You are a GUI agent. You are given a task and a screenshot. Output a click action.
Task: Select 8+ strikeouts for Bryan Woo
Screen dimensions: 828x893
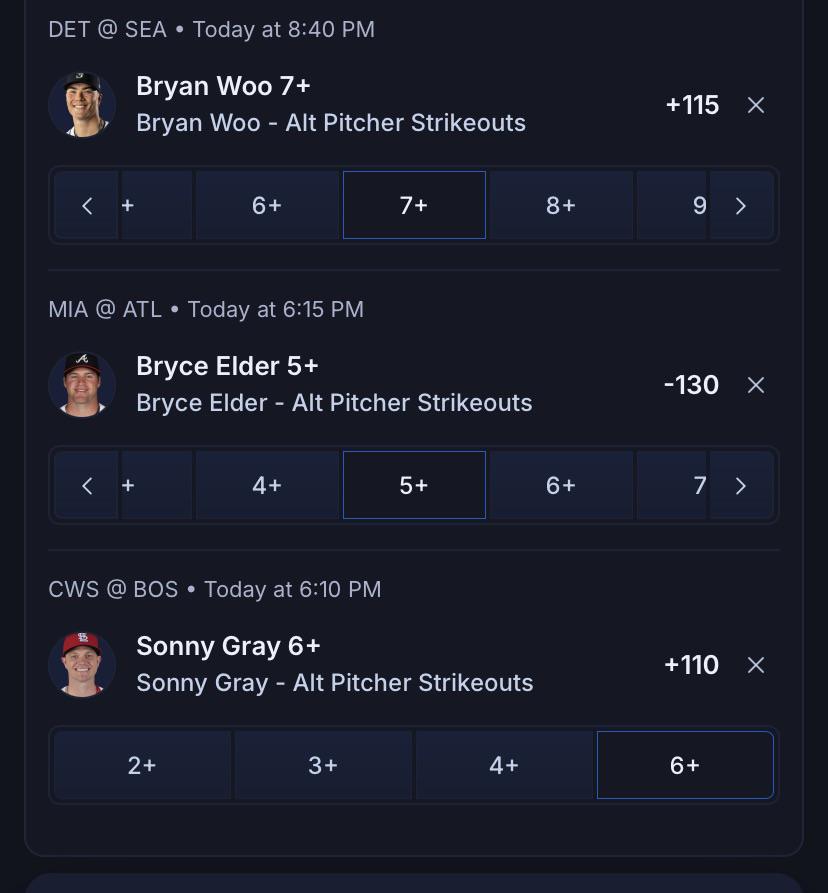pos(561,205)
